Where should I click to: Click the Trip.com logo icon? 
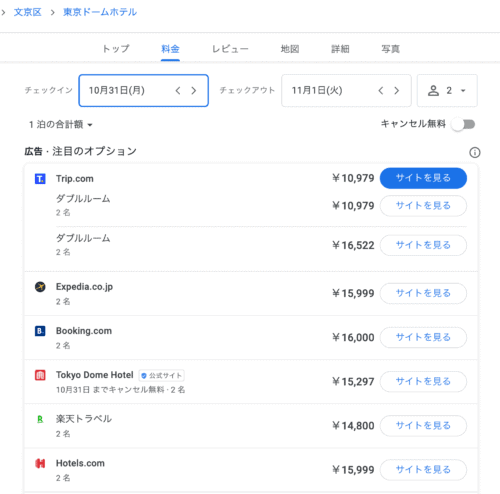(40, 179)
